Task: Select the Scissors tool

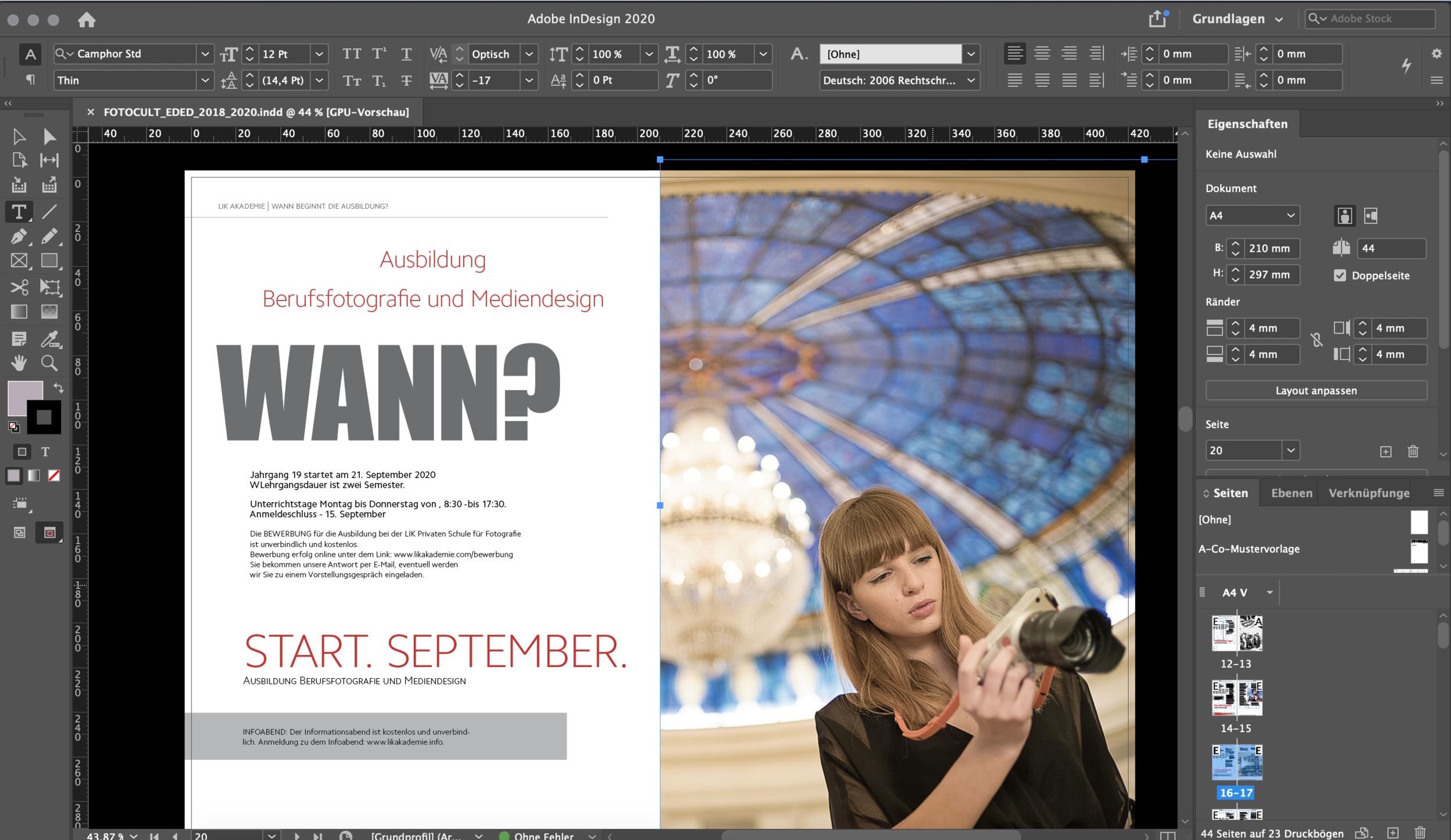Action: [19, 287]
